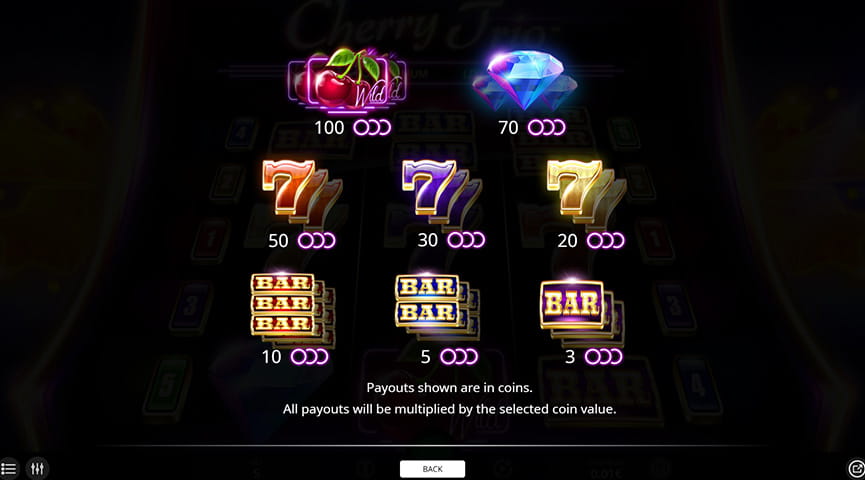Click the 70 coin payout rings
Image resolution: width=865 pixels, height=480 pixels.
click(x=546, y=127)
